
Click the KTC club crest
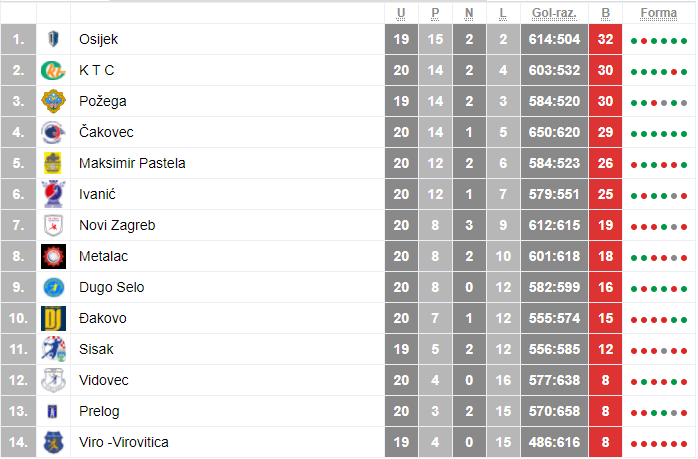pos(53,70)
